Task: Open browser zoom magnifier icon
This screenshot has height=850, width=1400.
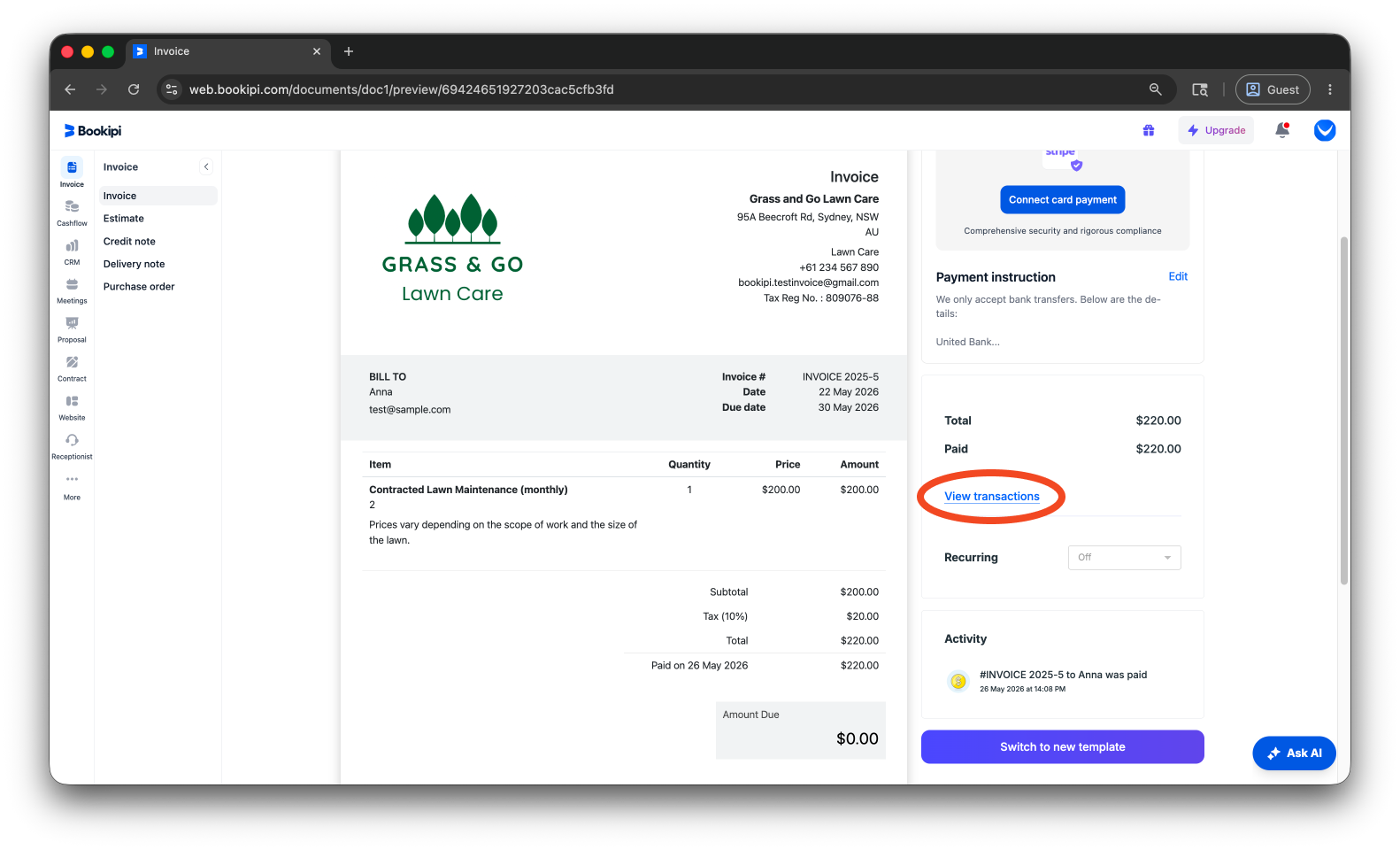Action: (x=1155, y=89)
